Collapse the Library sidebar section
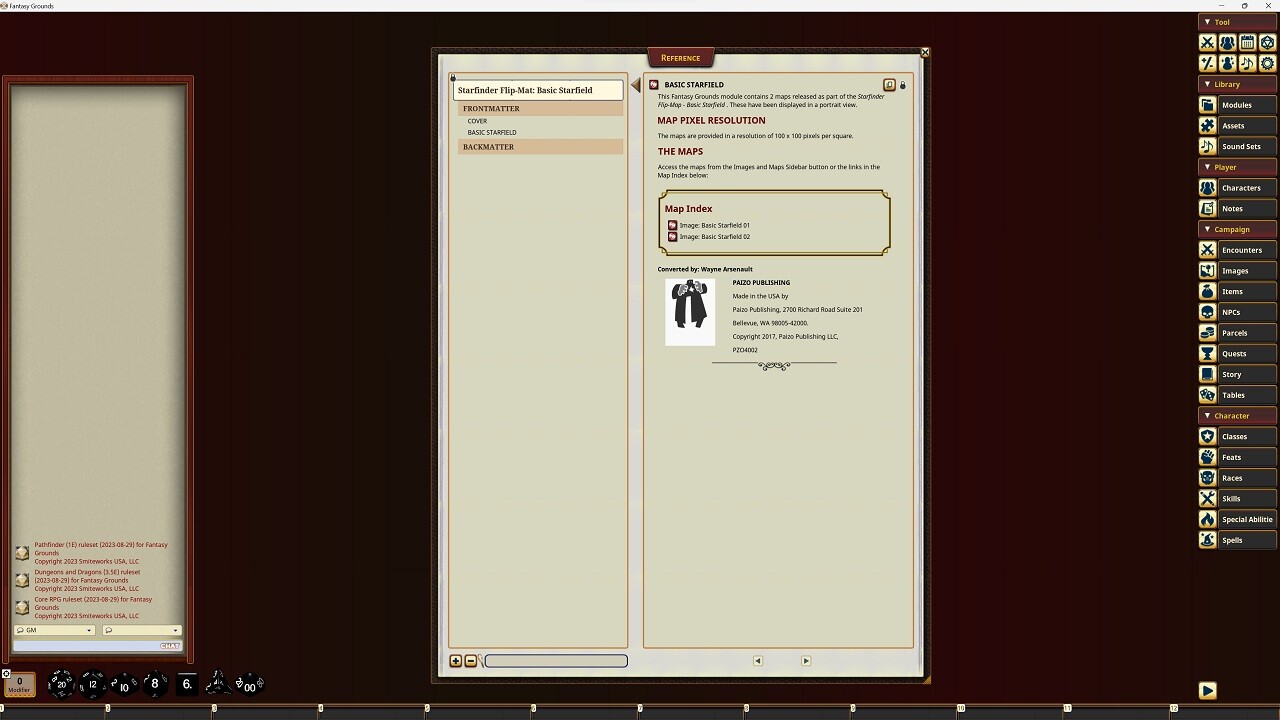1280x720 pixels. pyautogui.click(x=1209, y=84)
